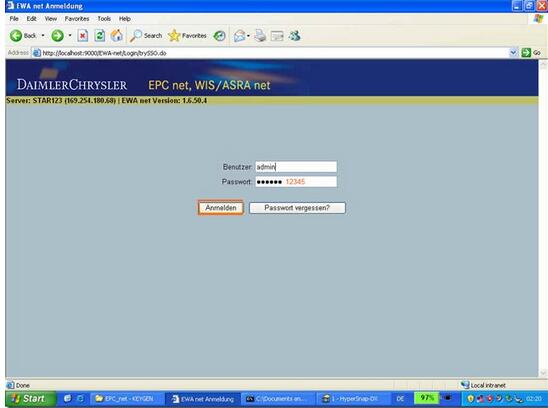
Task: Click the page vertical scrollbar up arrow
Action: [x=543, y=64]
